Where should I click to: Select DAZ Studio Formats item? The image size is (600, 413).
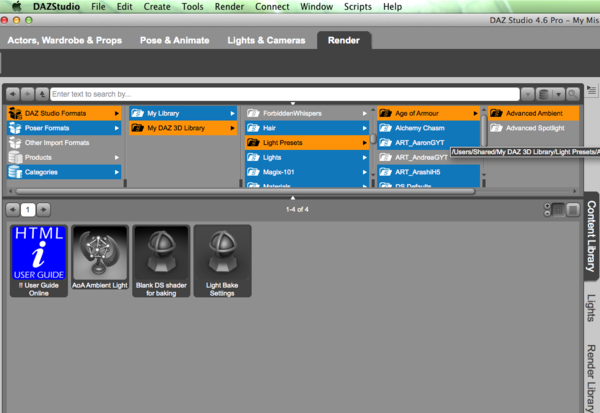(64, 113)
